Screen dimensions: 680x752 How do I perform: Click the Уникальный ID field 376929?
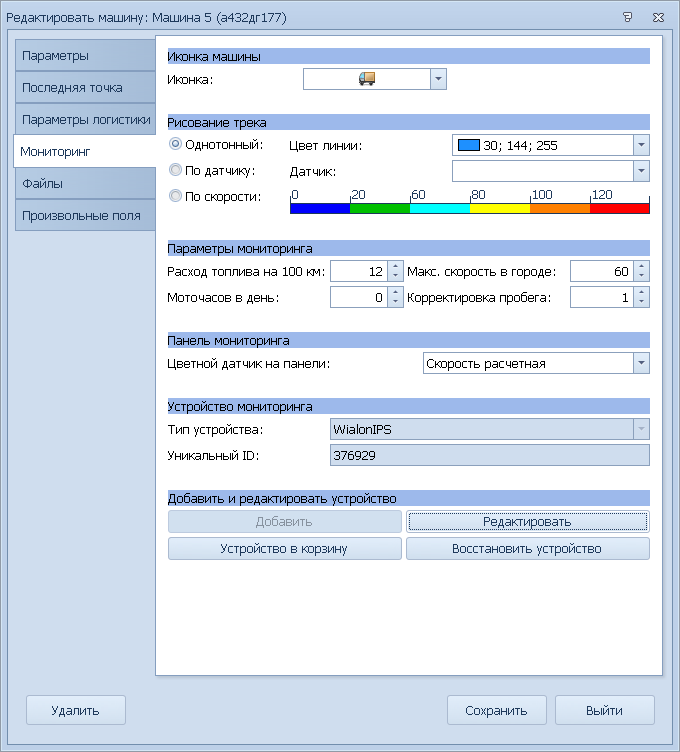pyautogui.click(x=490, y=455)
